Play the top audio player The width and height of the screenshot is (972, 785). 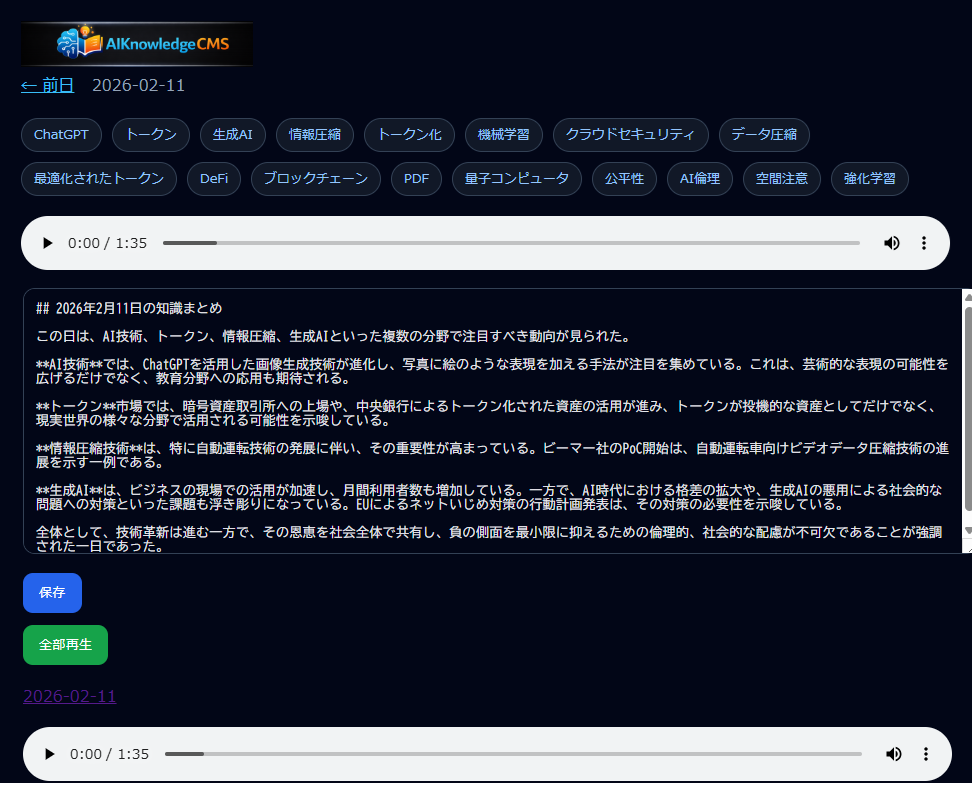pyautogui.click(x=47, y=243)
